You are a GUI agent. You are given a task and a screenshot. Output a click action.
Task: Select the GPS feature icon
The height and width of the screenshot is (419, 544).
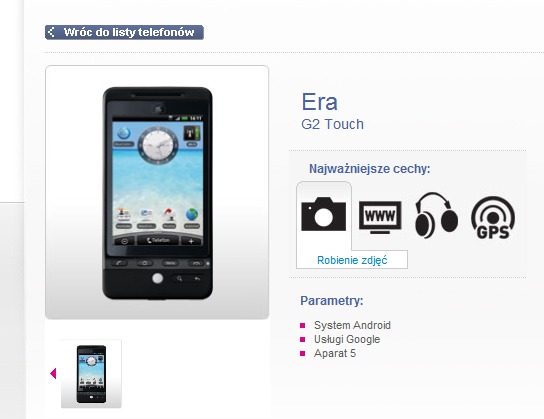493,218
